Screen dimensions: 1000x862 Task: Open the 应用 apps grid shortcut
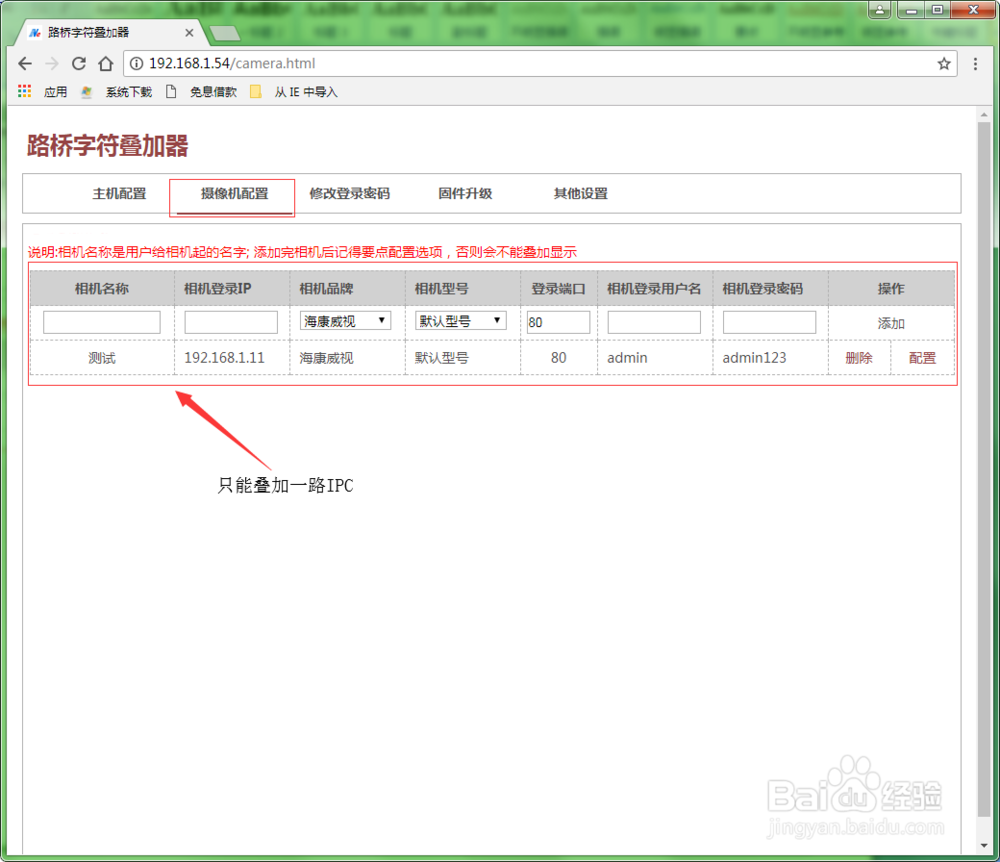43,92
